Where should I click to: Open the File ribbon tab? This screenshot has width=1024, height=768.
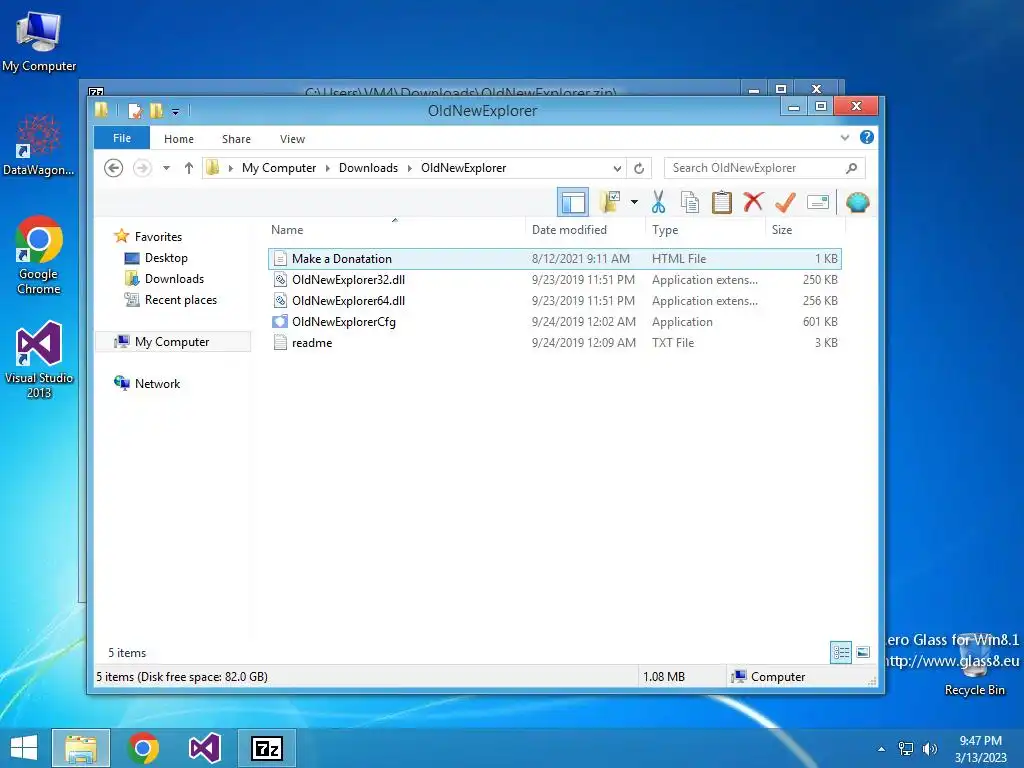[x=121, y=138]
